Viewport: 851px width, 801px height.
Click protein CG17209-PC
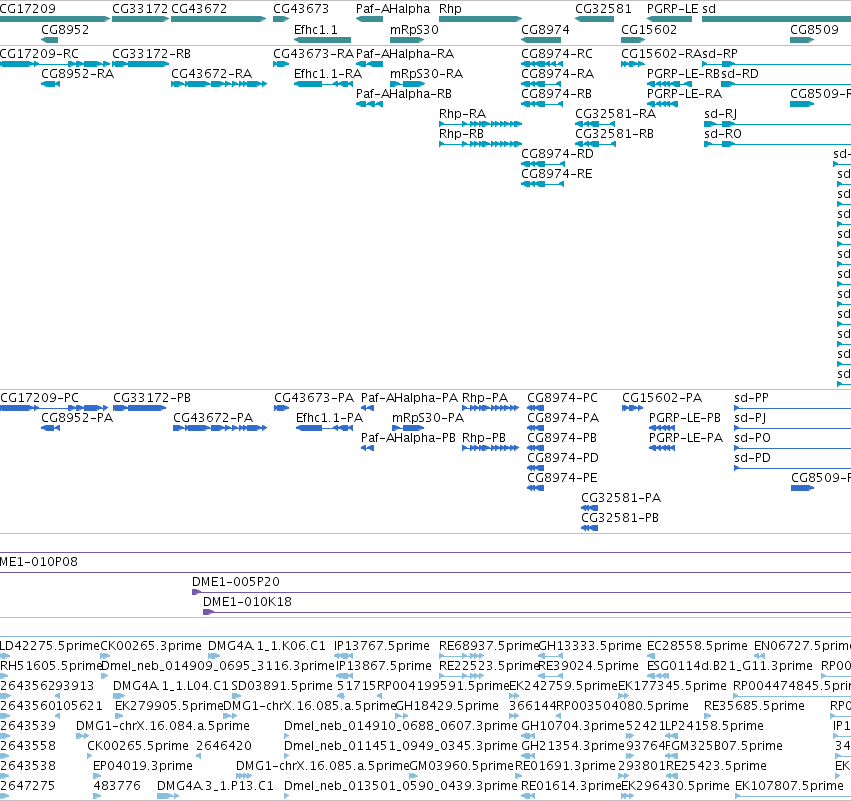coord(39,398)
